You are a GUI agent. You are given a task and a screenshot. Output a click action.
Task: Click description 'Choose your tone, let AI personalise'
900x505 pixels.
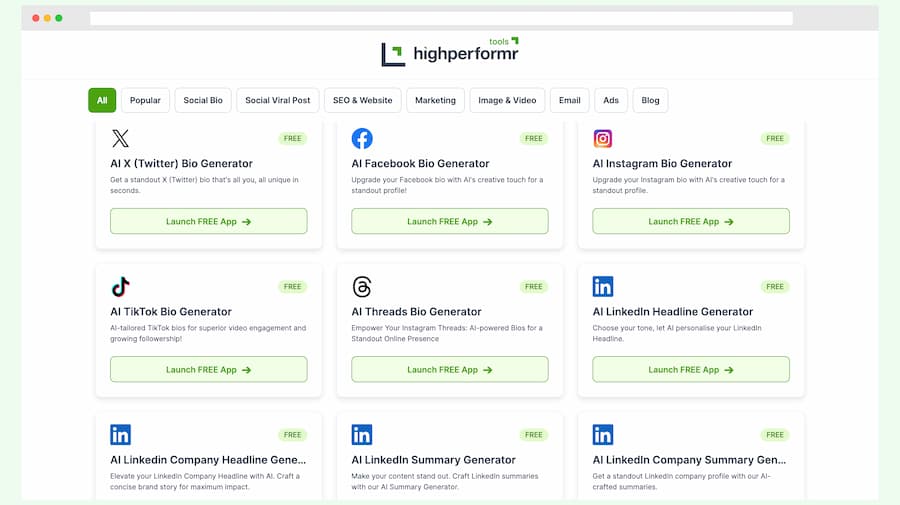(677, 333)
